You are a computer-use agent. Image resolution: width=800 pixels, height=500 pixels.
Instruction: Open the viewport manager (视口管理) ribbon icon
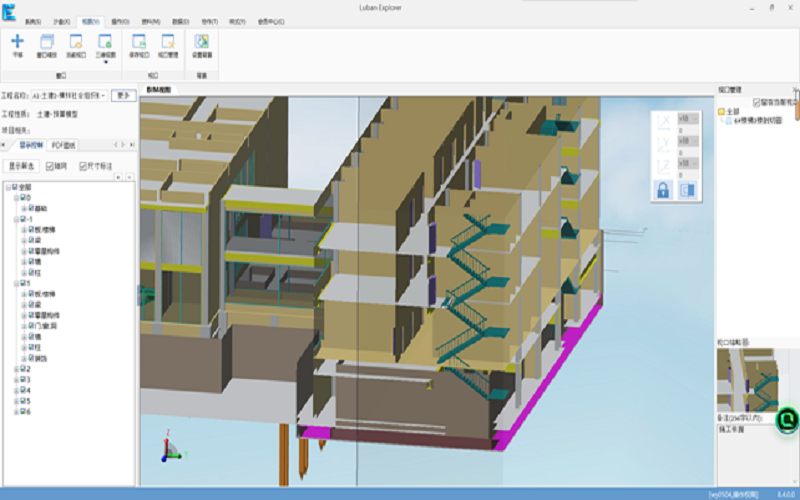click(168, 42)
